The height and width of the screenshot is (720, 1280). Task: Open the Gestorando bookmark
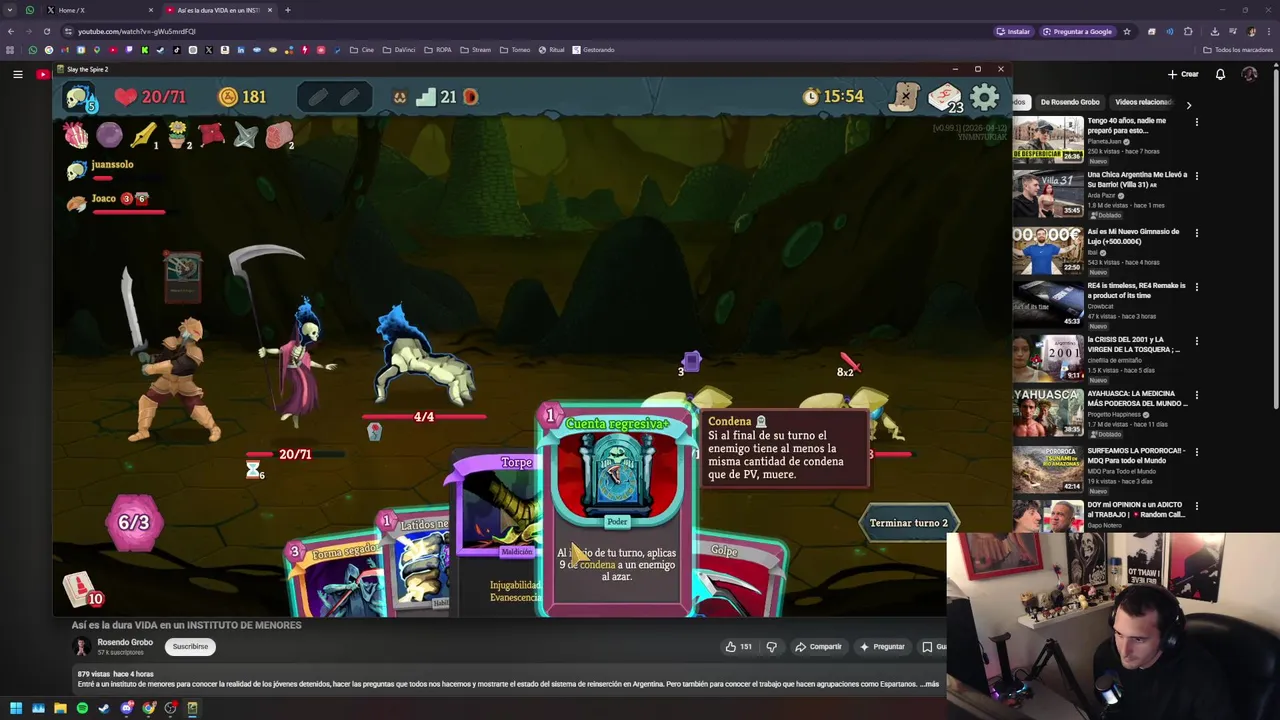594,50
